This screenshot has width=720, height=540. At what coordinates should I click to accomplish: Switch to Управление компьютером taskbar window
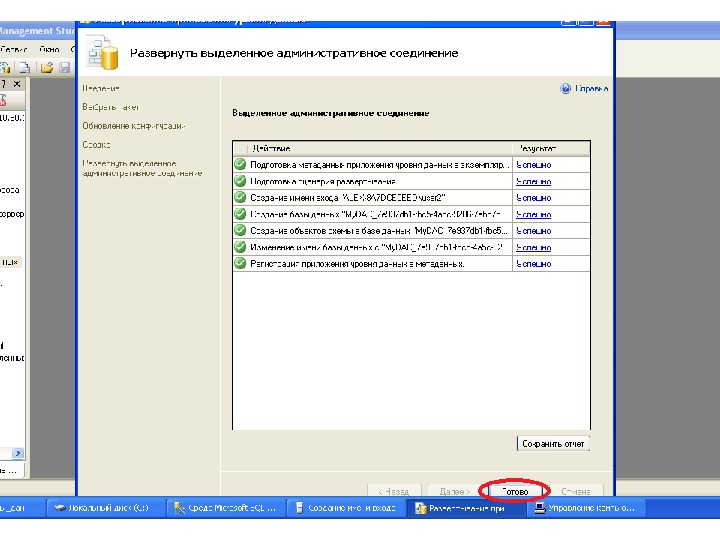point(586,508)
